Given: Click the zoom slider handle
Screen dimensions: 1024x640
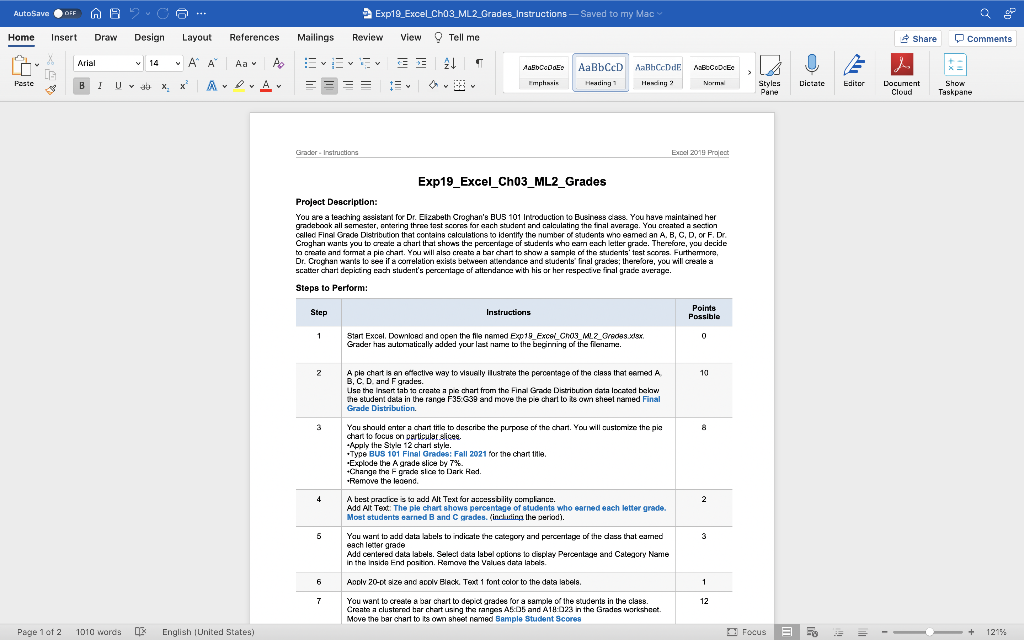Looking at the screenshot, I should pos(929,632).
